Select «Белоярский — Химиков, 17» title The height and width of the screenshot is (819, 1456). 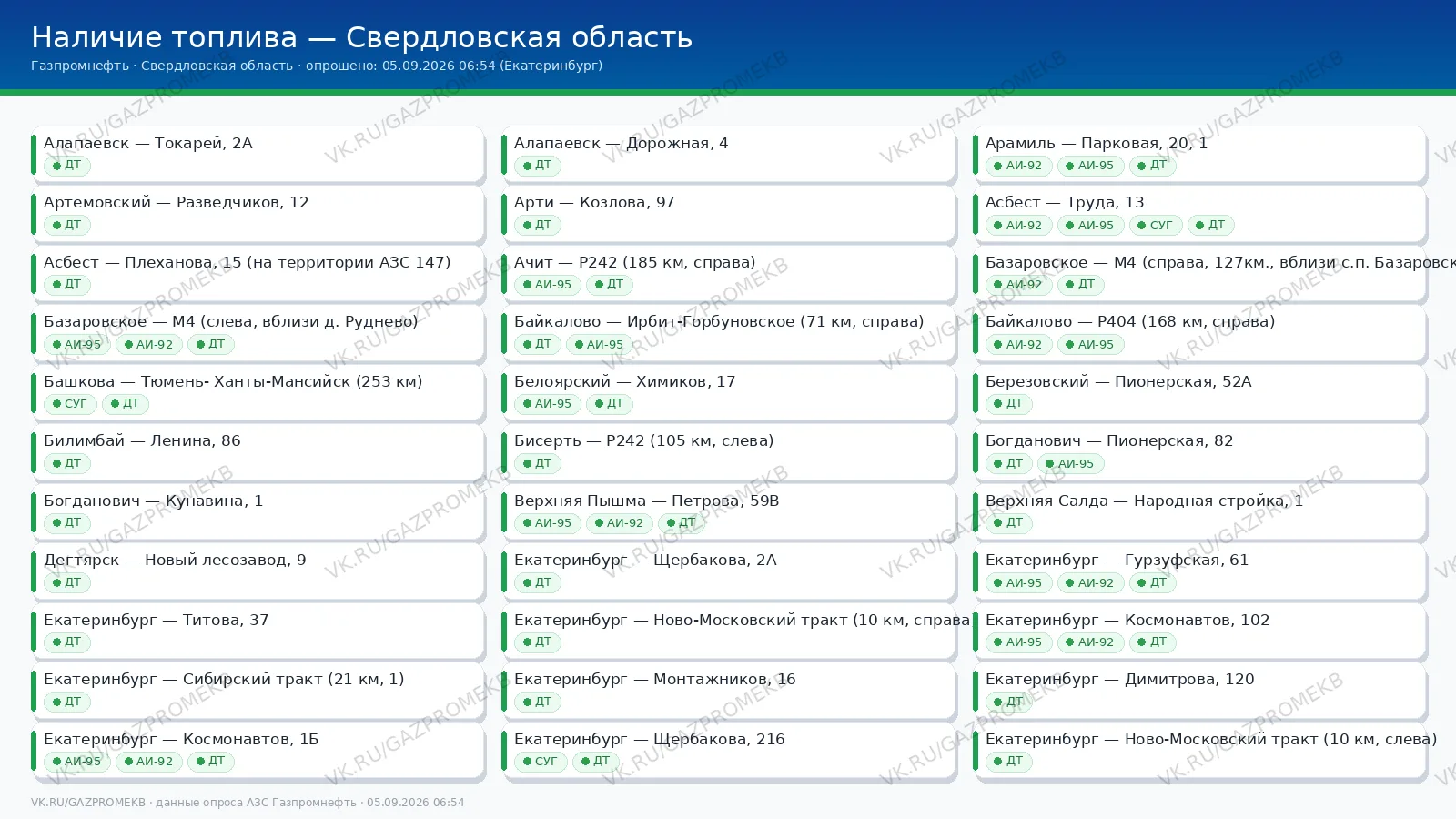pyautogui.click(x=625, y=381)
